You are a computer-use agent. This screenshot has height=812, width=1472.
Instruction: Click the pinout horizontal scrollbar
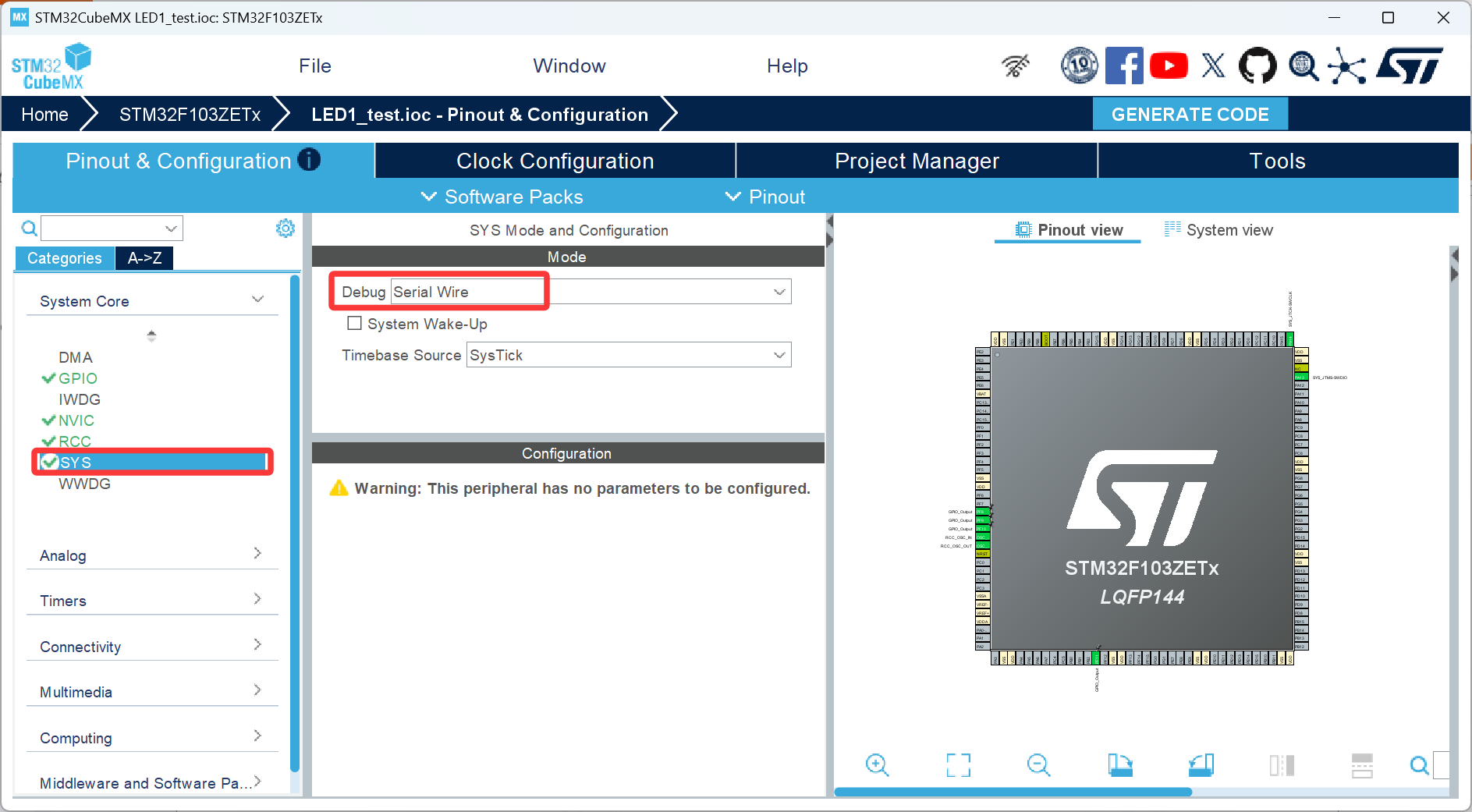pos(1013,792)
